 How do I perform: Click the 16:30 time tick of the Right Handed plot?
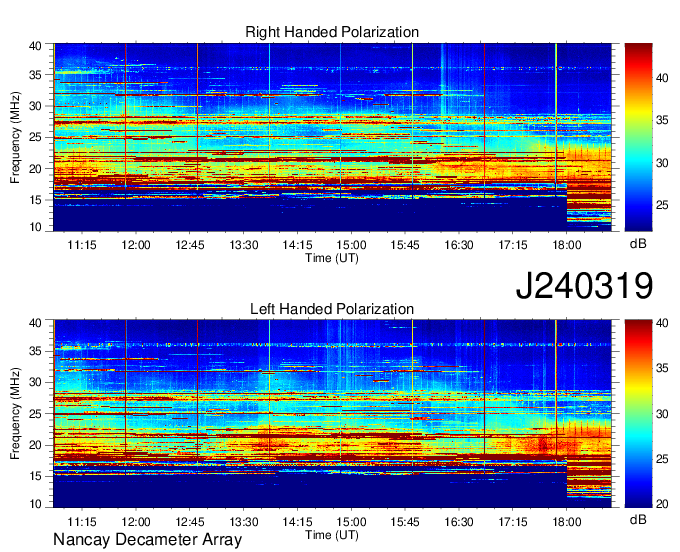(x=459, y=245)
